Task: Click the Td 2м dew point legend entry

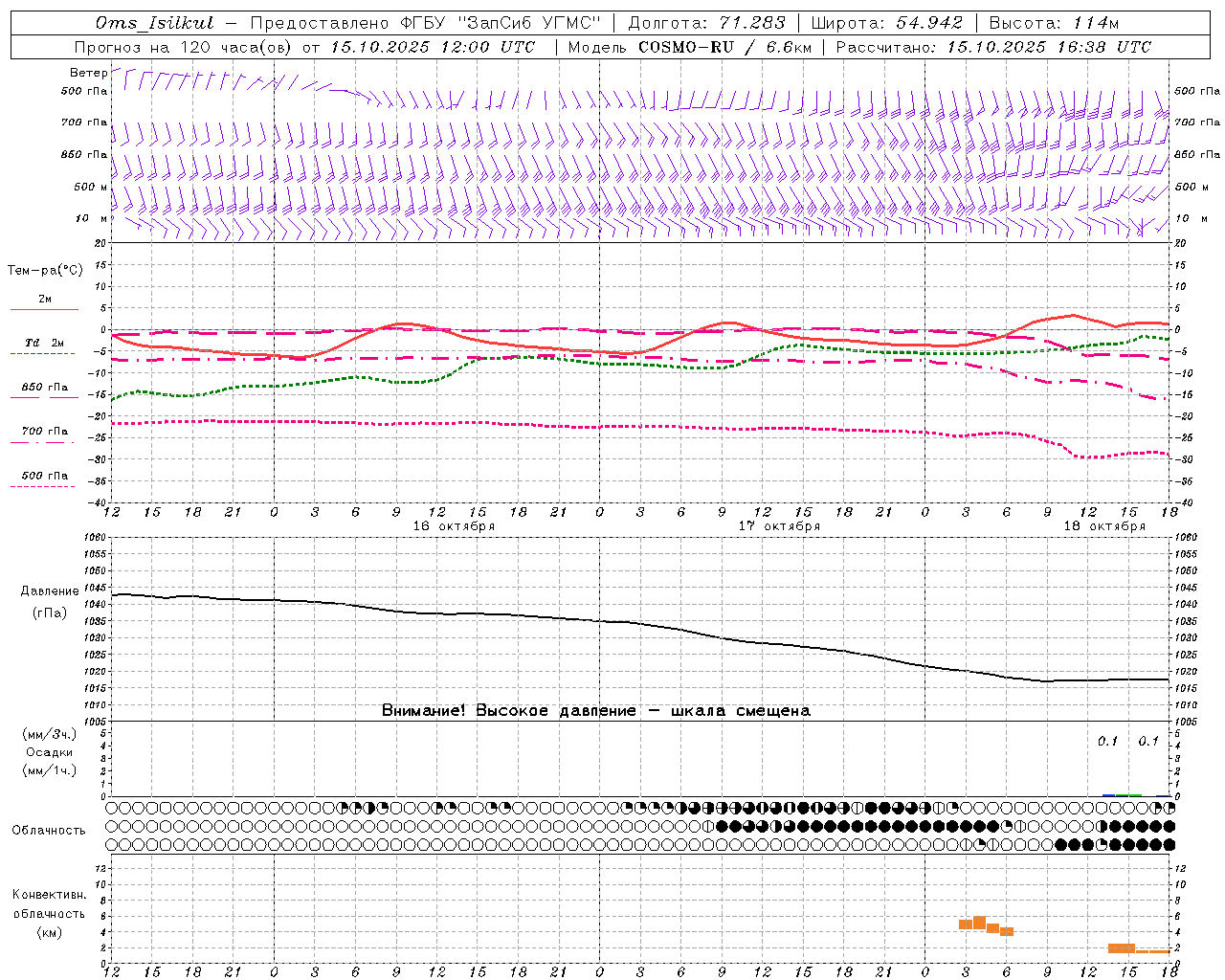Action: (x=45, y=343)
